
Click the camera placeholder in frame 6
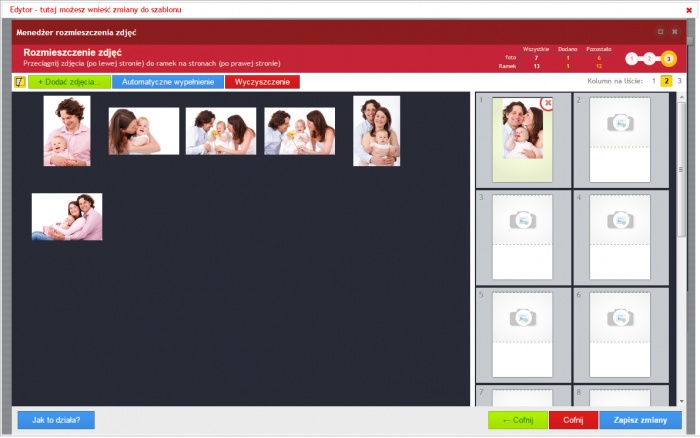(620, 317)
